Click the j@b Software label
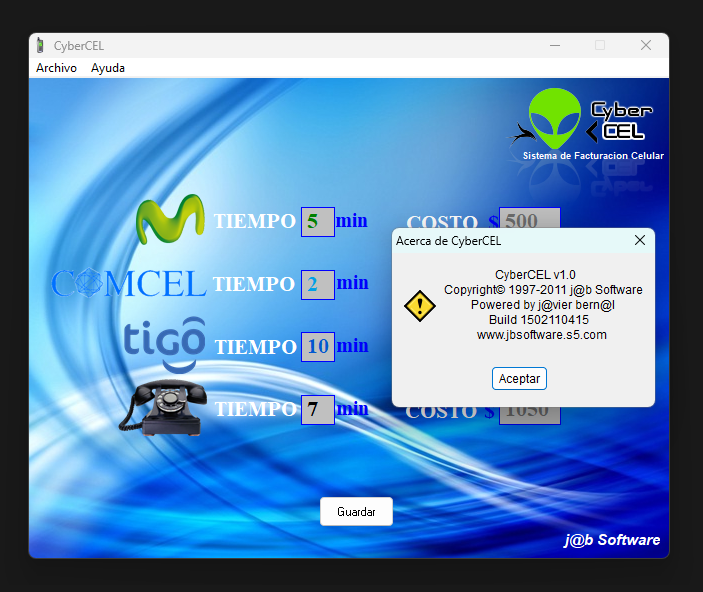The height and width of the screenshot is (592, 703). [611, 540]
